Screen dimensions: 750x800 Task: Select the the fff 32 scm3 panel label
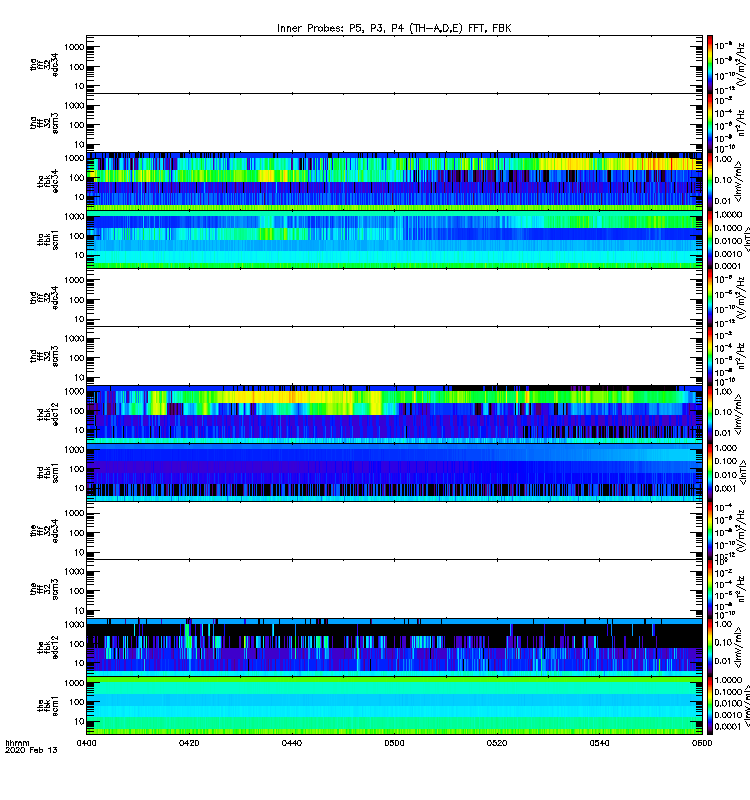(44, 589)
